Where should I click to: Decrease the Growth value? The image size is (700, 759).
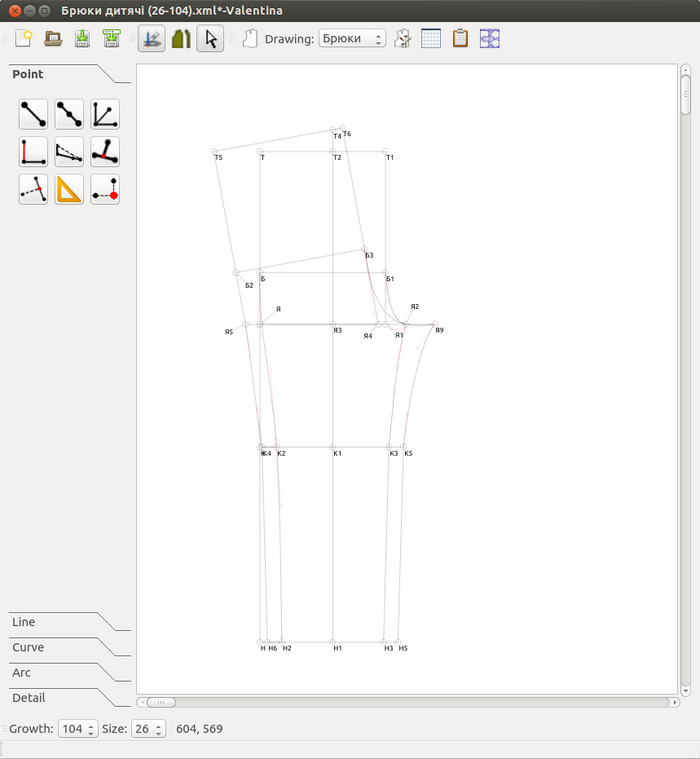click(91, 733)
